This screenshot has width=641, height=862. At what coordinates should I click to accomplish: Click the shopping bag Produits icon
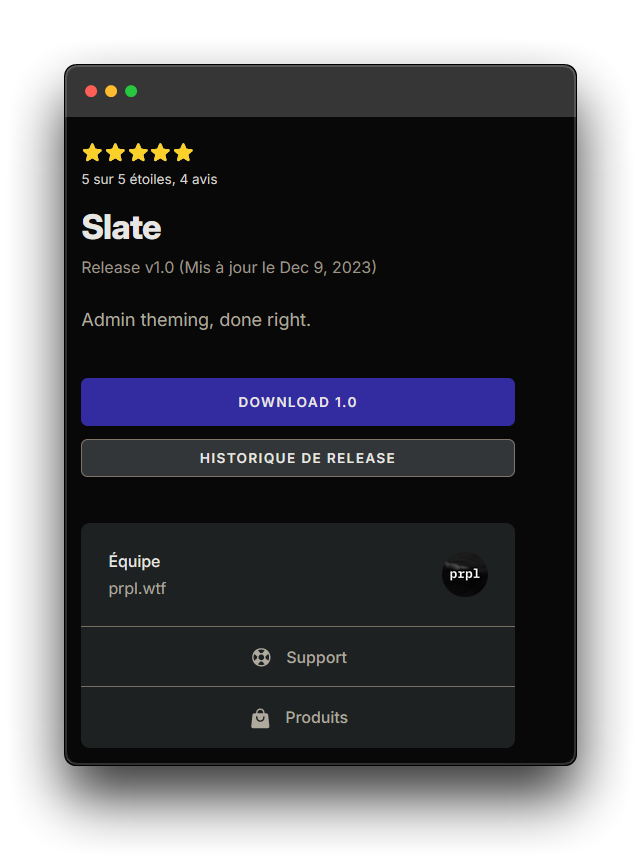click(261, 717)
